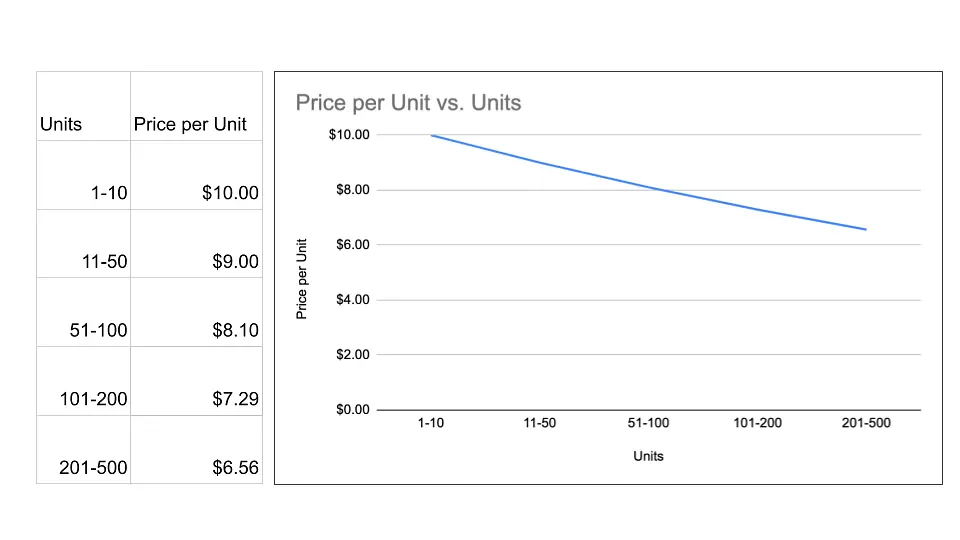Click the $0.00 y-axis label
Image resolution: width=960 pixels, height=540 pixels.
click(353, 410)
